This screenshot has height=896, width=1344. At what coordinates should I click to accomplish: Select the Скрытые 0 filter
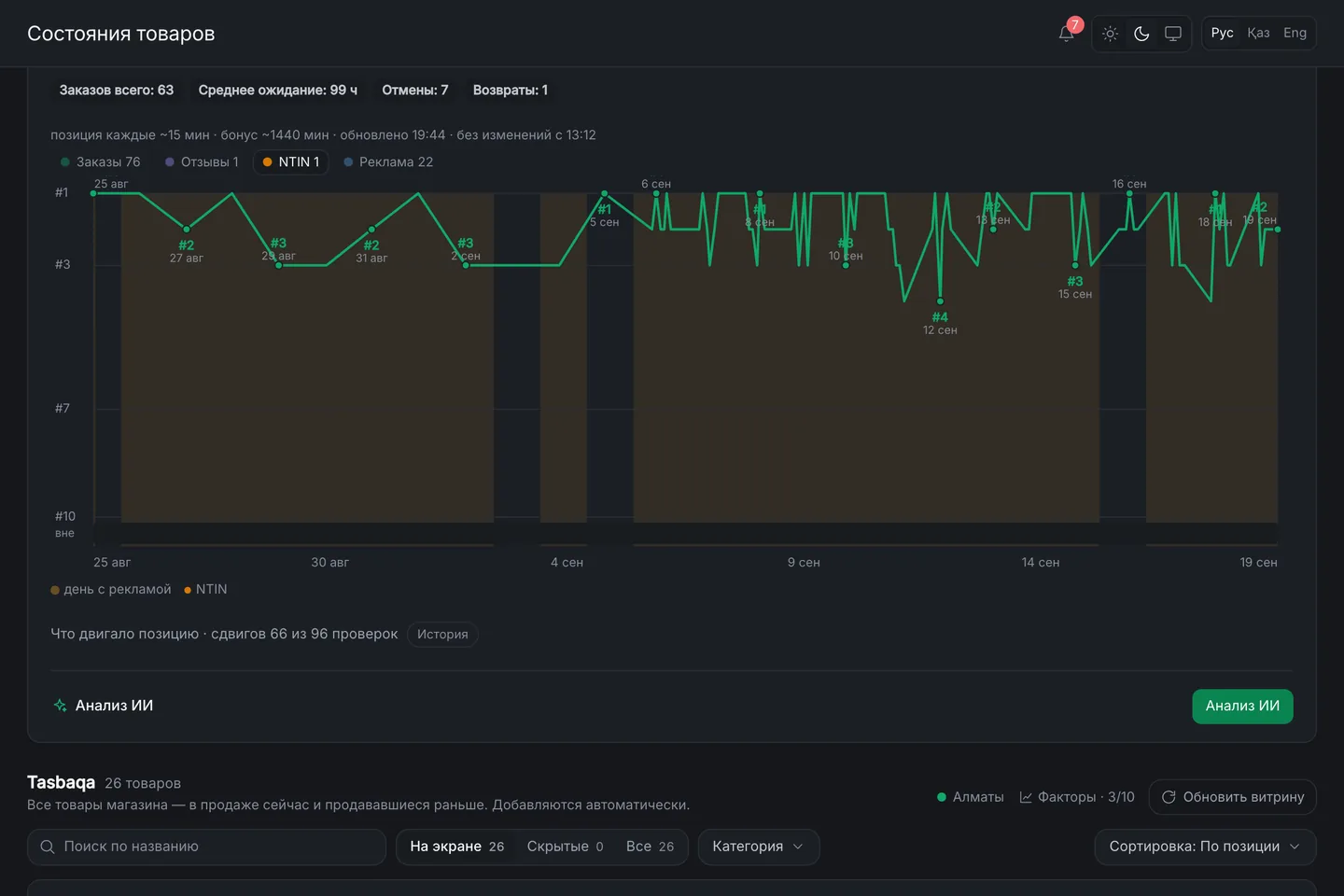(x=565, y=847)
